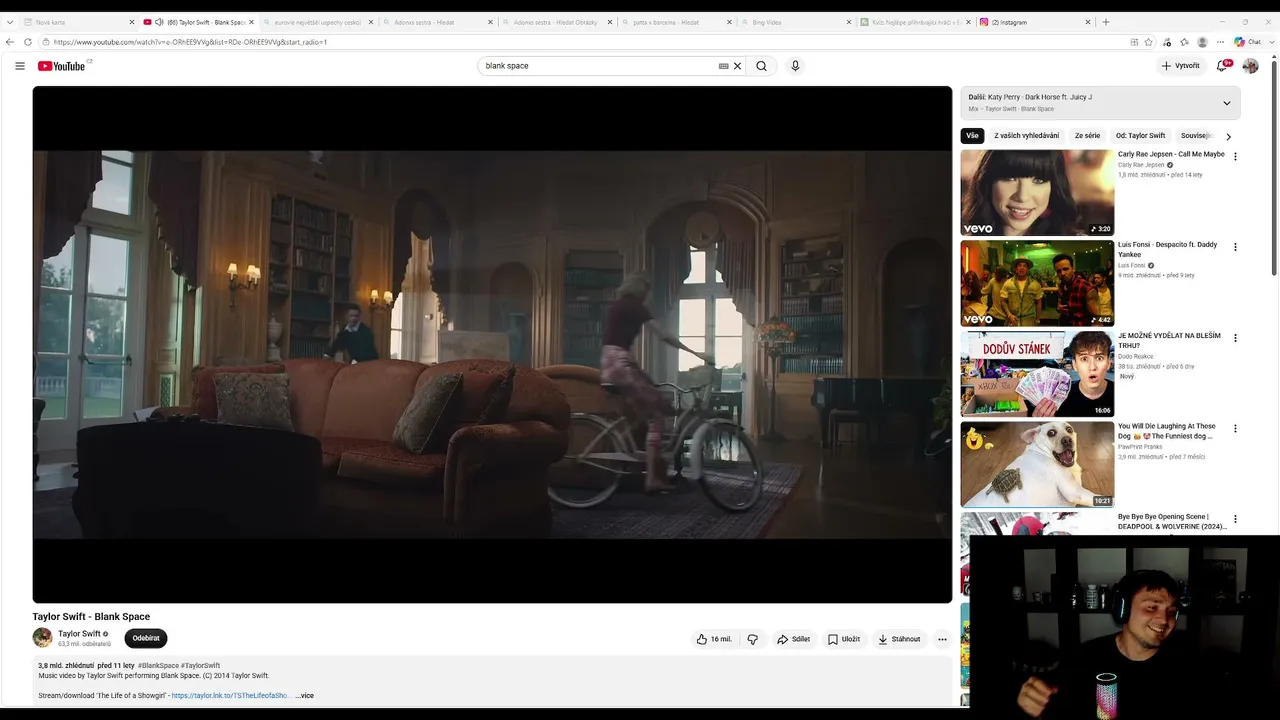
Task: Open the funniest dog video thumbnail
Action: (x=1037, y=464)
